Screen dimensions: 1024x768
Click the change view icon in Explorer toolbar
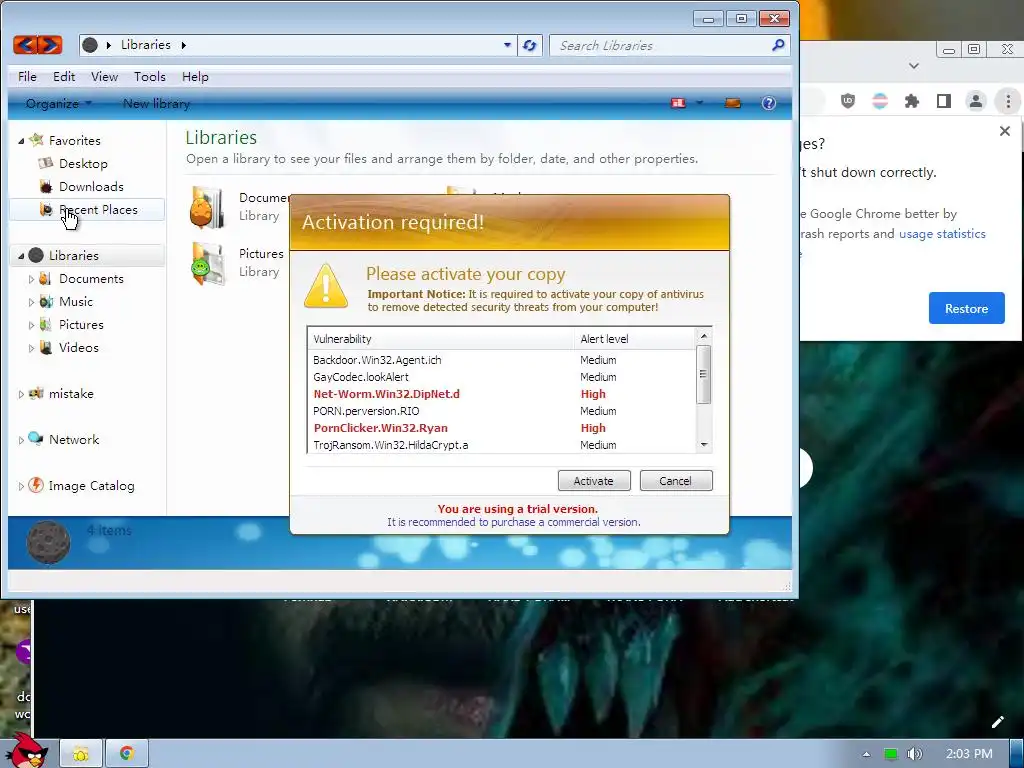click(x=679, y=103)
